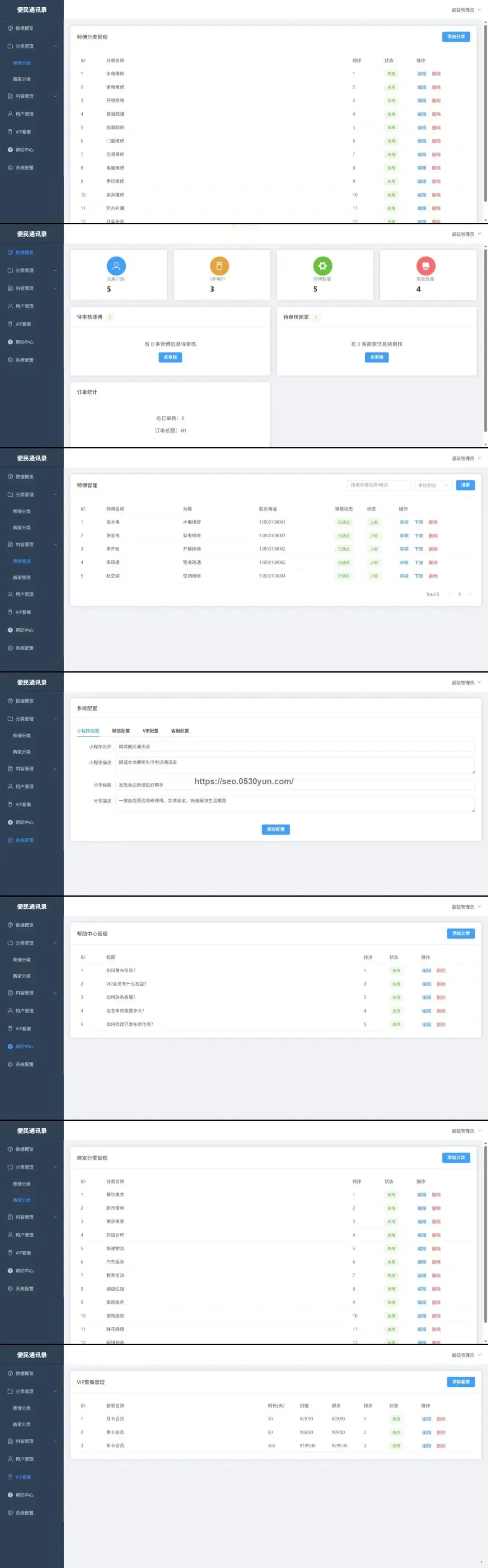On dashboard page, click 分类管理 folder icon
Viewport: 488px width, 1568px height.
pyautogui.click(x=10, y=270)
